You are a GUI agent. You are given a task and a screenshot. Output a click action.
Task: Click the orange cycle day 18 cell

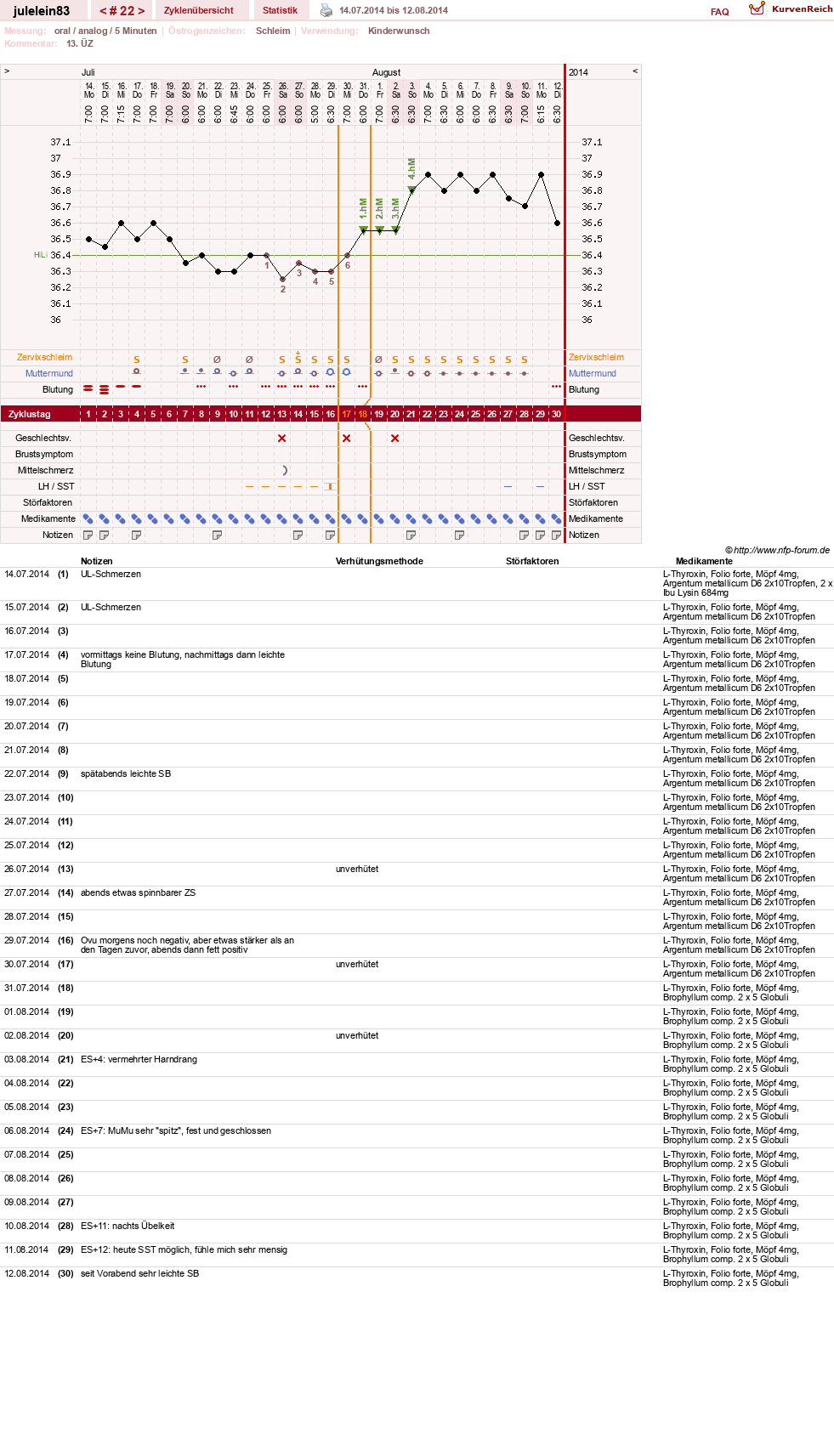[x=362, y=414]
